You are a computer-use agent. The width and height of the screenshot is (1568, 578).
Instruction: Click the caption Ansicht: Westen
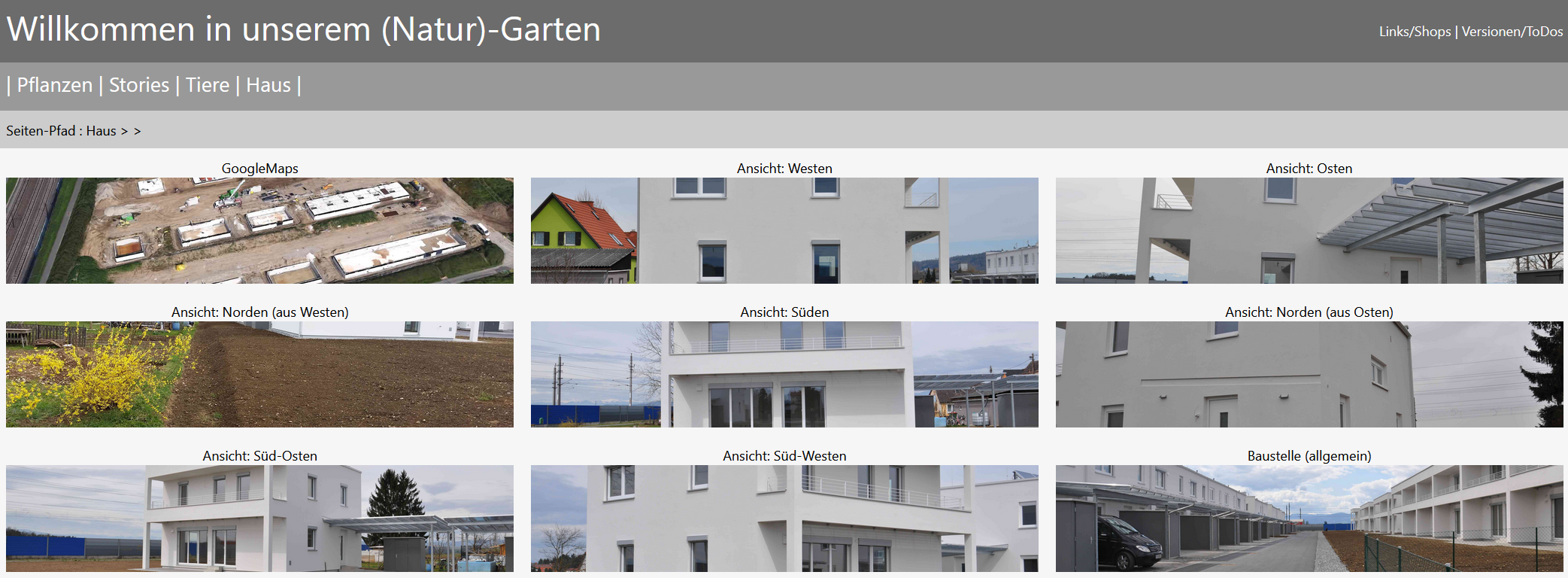[x=784, y=169]
